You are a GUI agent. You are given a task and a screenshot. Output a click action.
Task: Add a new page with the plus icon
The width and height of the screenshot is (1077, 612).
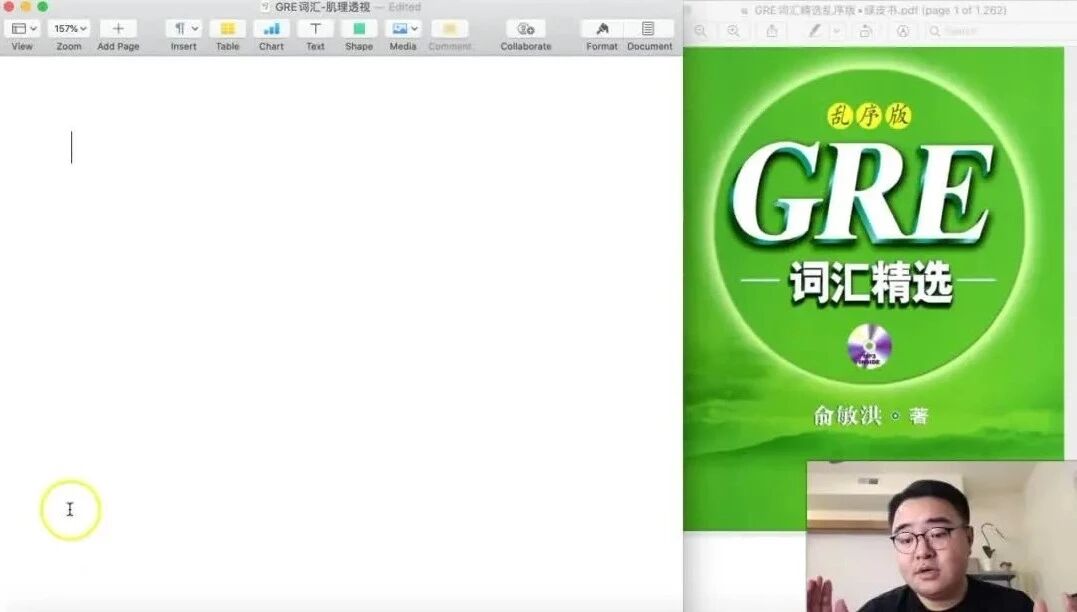(x=118, y=29)
